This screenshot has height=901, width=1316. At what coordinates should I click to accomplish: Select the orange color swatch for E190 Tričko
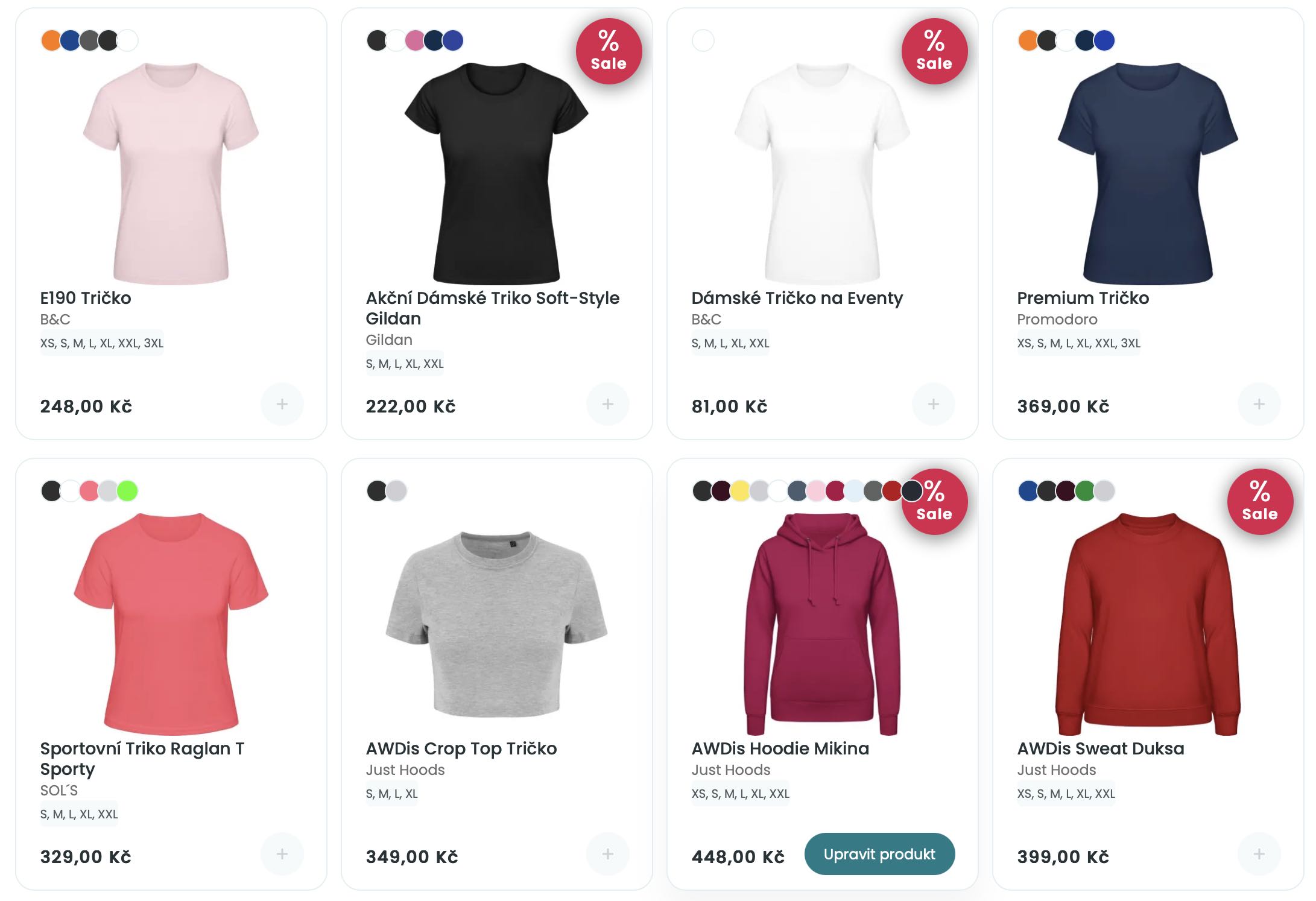point(51,40)
